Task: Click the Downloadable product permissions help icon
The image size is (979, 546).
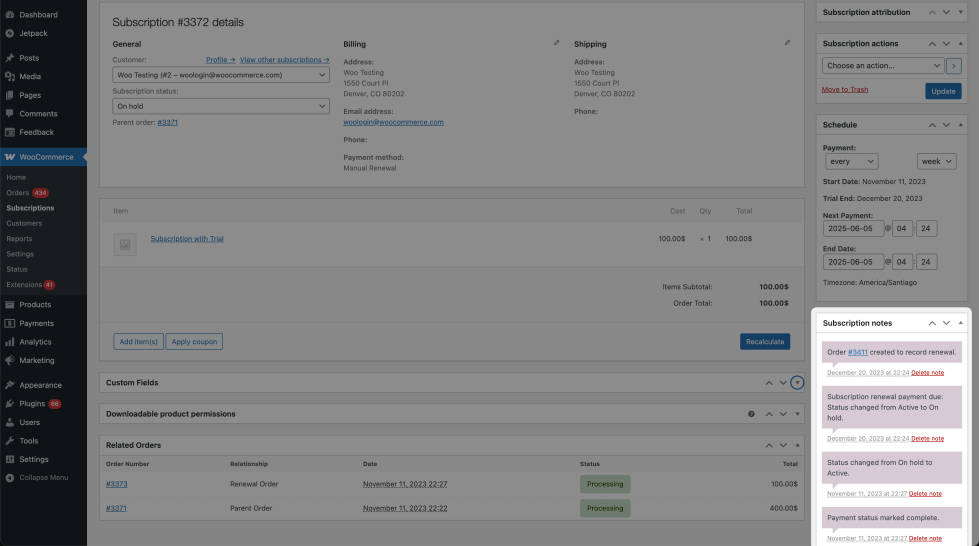Action: point(751,414)
